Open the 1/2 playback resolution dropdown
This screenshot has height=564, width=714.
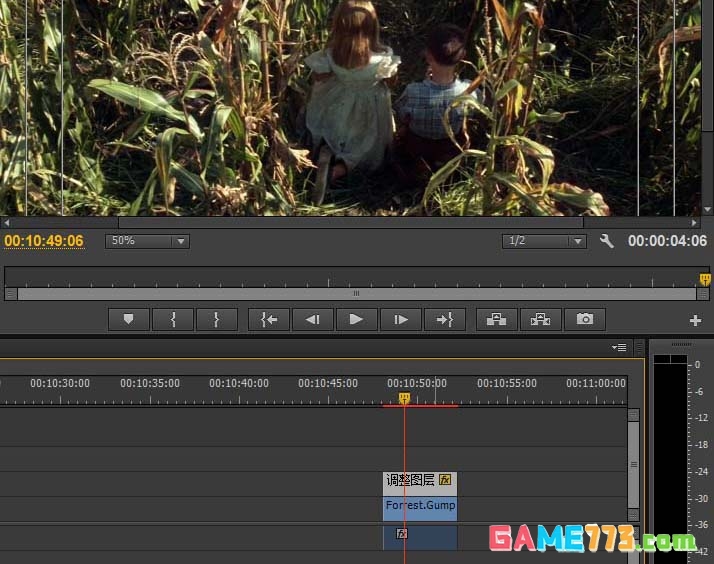click(544, 241)
